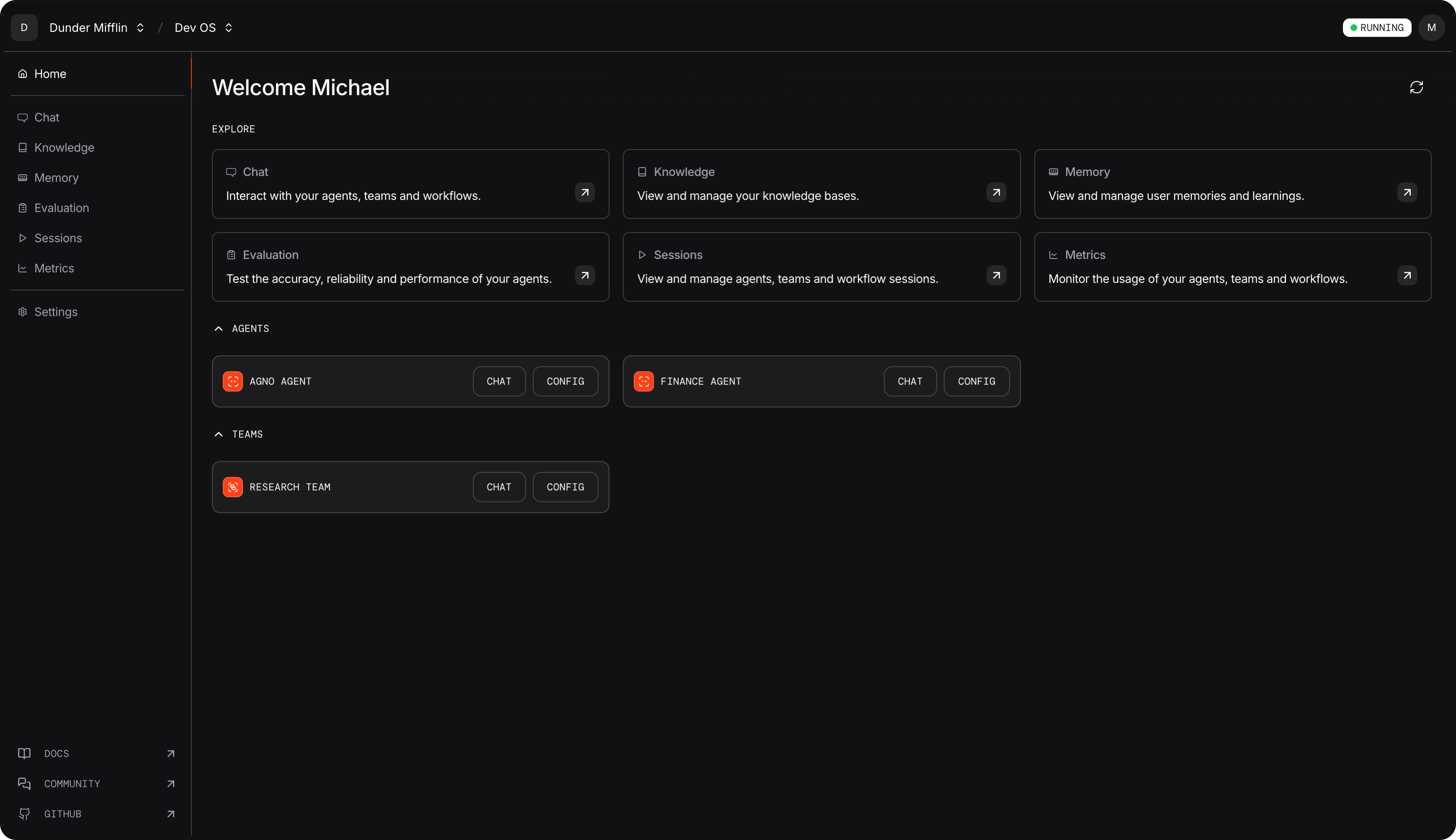This screenshot has height=840, width=1456.
Task: Click the Agno Agent orange avatar icon
Action: click(233, 381)
